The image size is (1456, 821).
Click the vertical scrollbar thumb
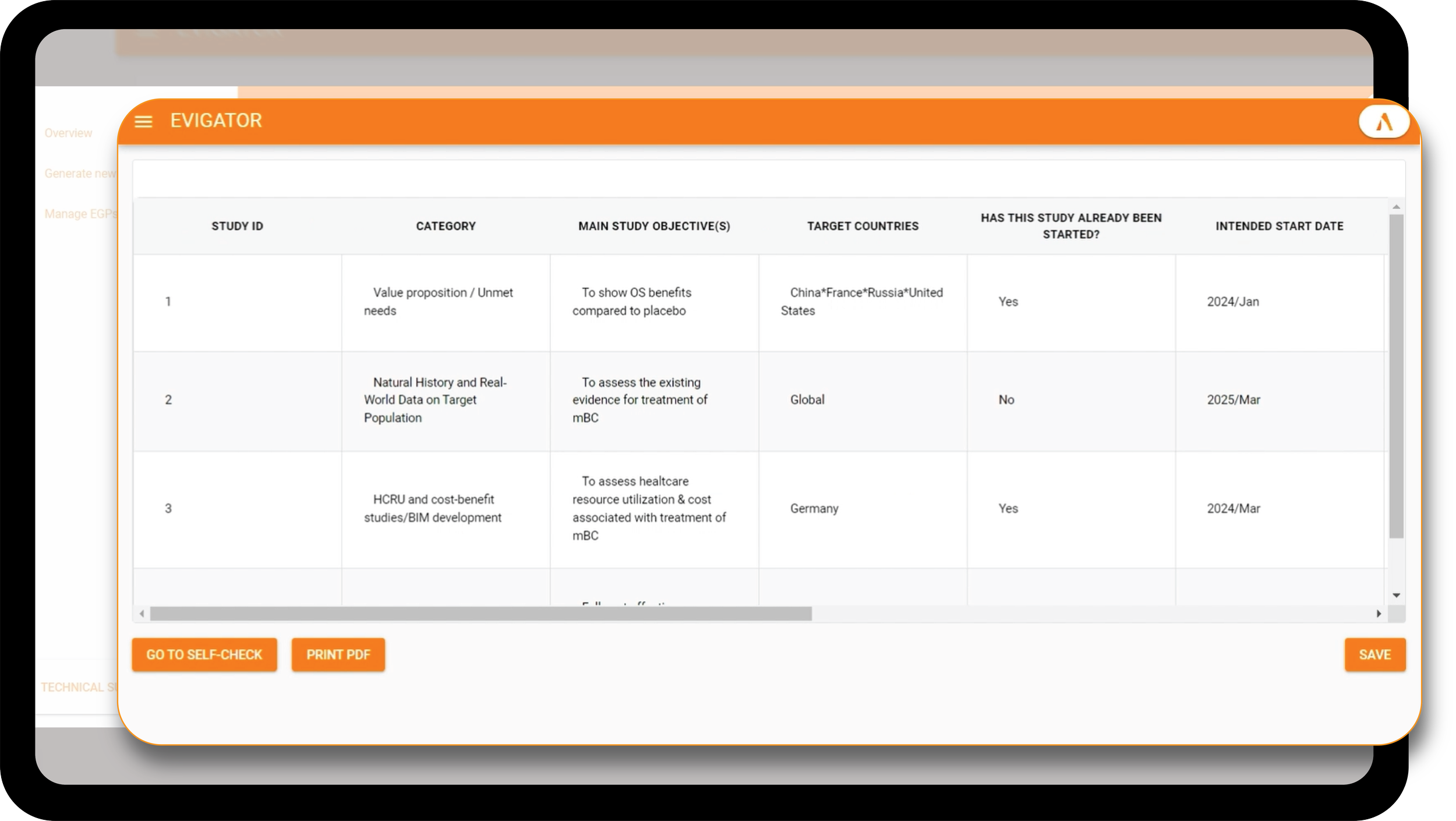[x=1396, y=376]
